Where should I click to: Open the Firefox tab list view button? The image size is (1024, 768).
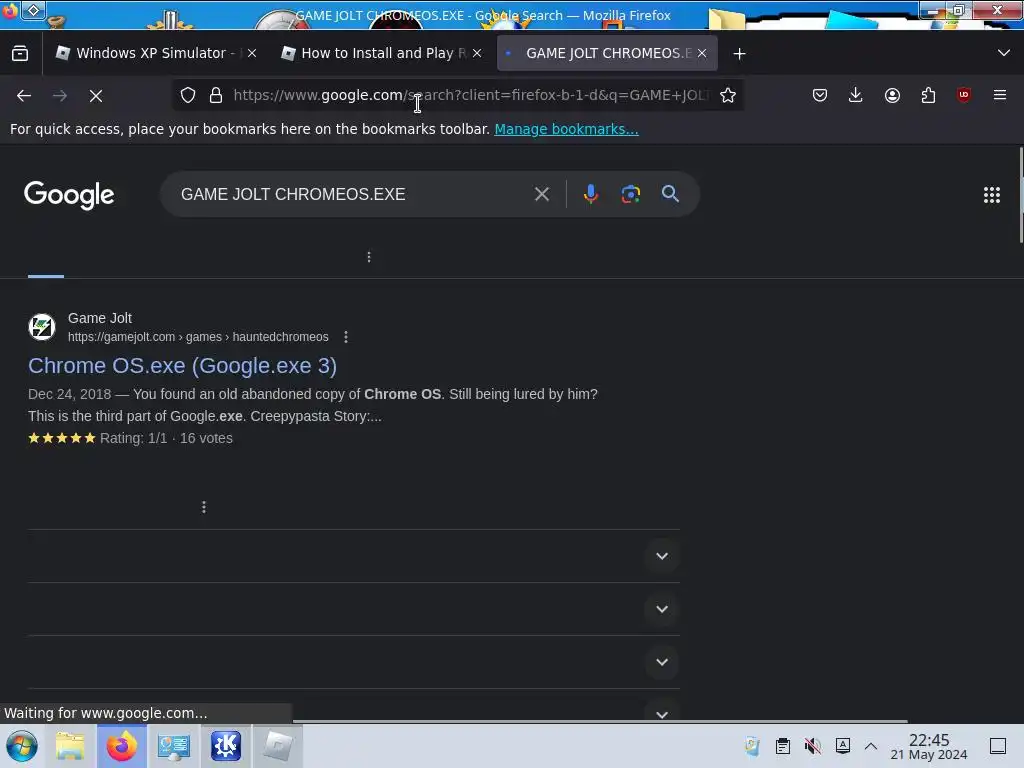pyautogui.click(x=20, y=54)
